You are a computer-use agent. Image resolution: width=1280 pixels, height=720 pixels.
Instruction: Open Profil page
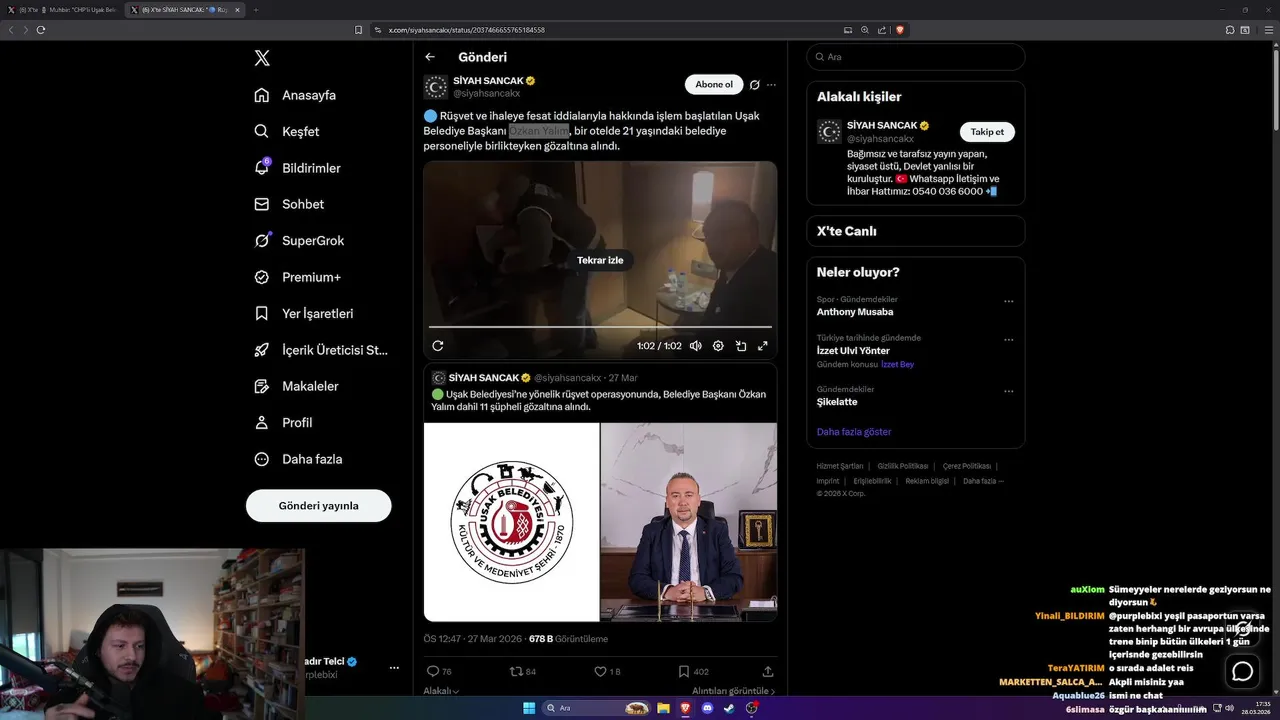pyautogui.click(x=284, y=422)
